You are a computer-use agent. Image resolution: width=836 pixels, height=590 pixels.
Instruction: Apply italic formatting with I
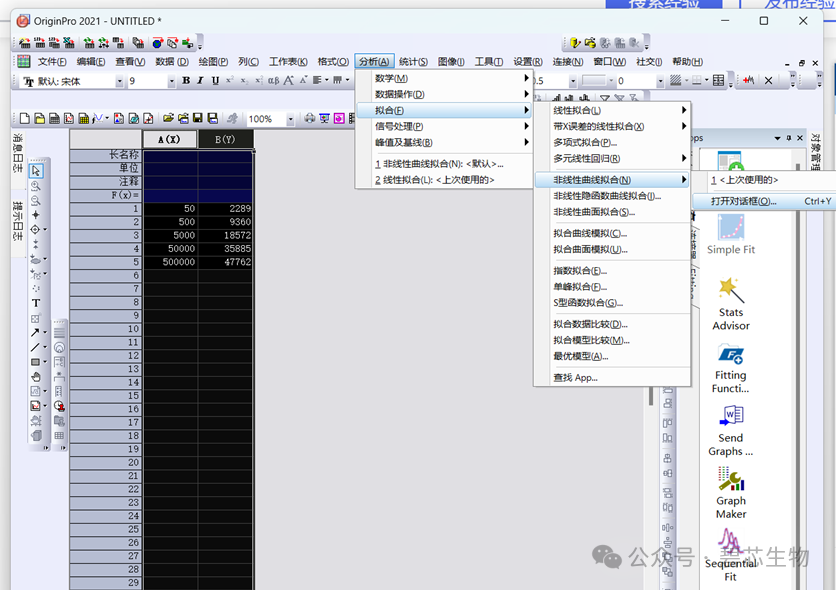[200, 80]
